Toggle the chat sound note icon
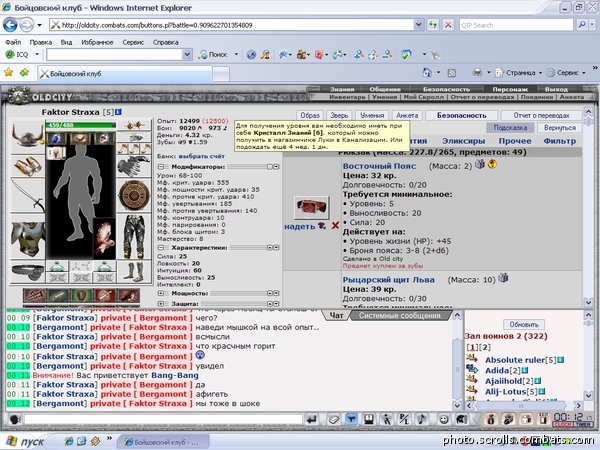Screen dimensions: 600x450 pos(422,420)
